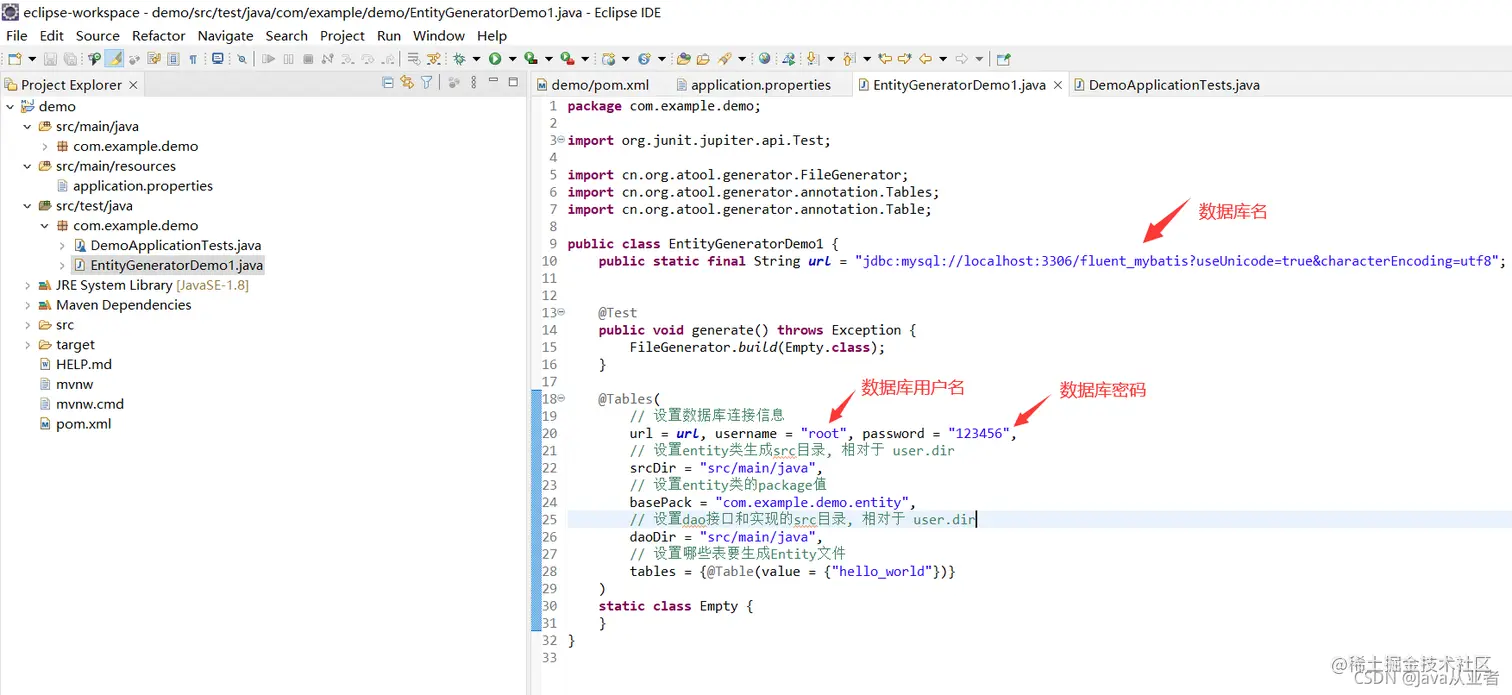Click the green Run button icon
Viewport: 1512px width, 695px height.
click(x=495, y=59)
